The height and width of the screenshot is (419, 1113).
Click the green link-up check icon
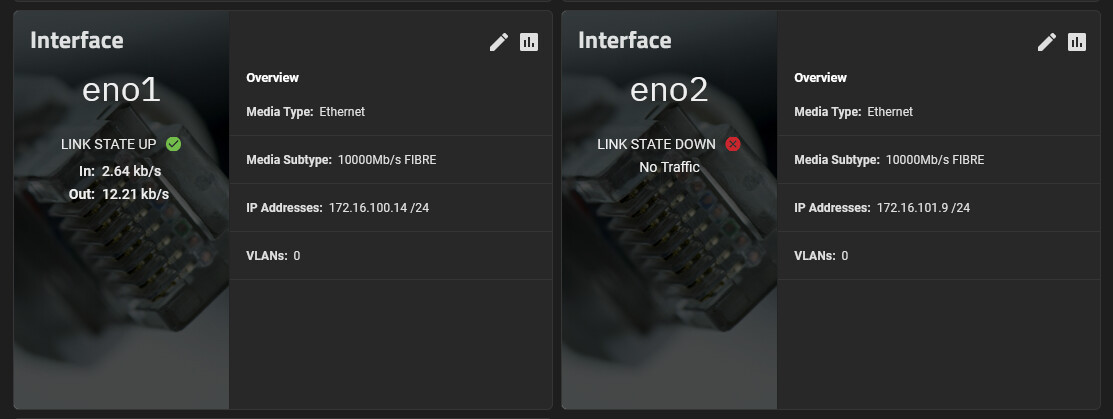point(174,144)
